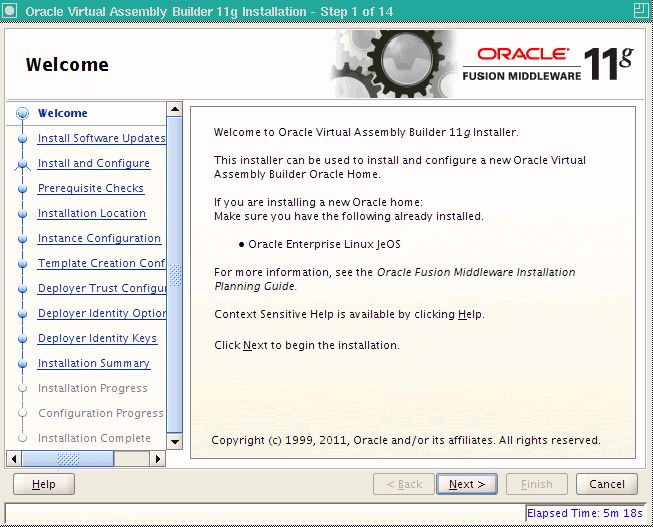This screenshot has width=653, height=527.
Task: Click the maximize icon in title bar
Action: click(x=641, y=10)
